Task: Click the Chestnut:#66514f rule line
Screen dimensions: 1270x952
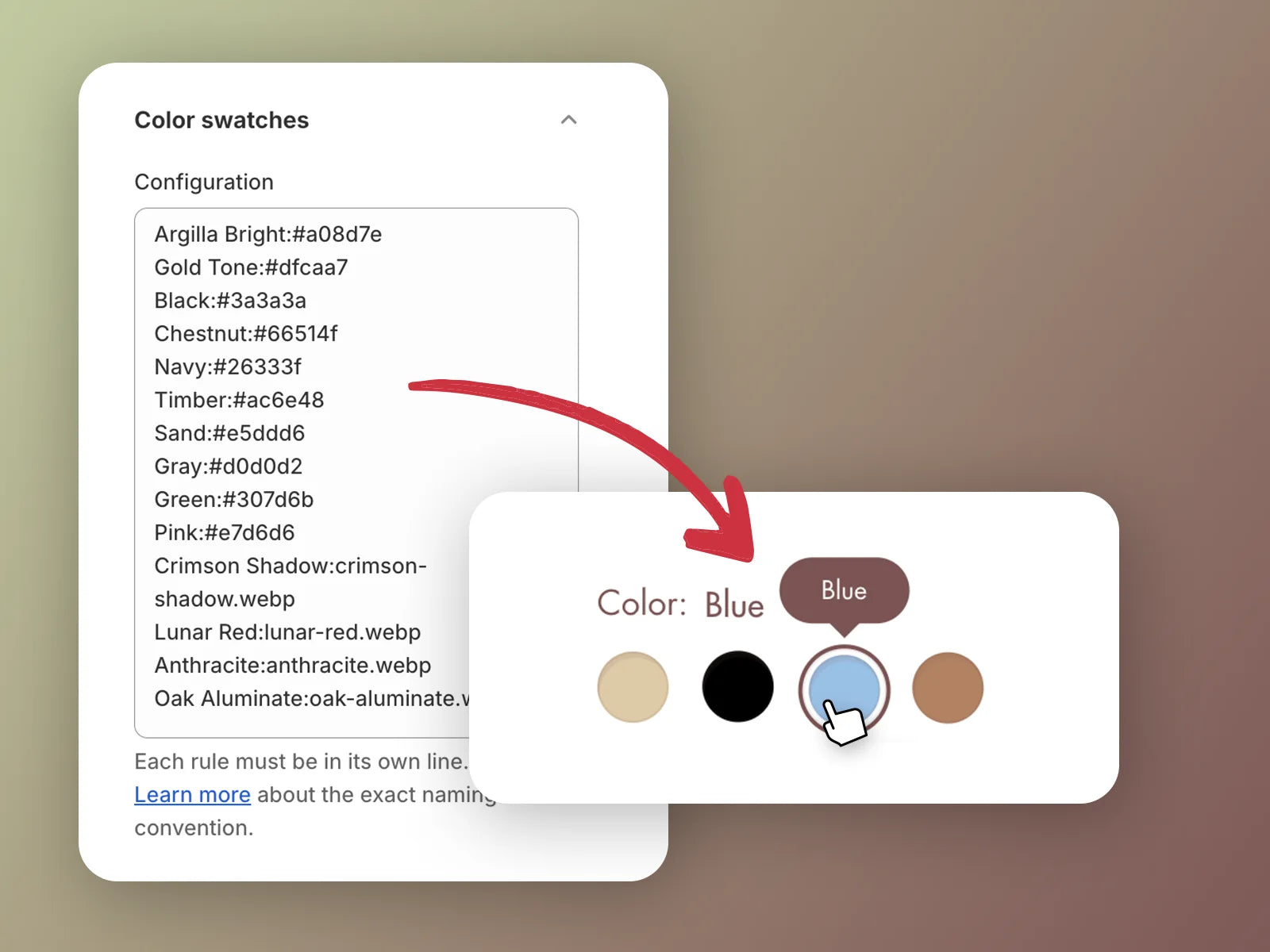Action: point(246,333)
